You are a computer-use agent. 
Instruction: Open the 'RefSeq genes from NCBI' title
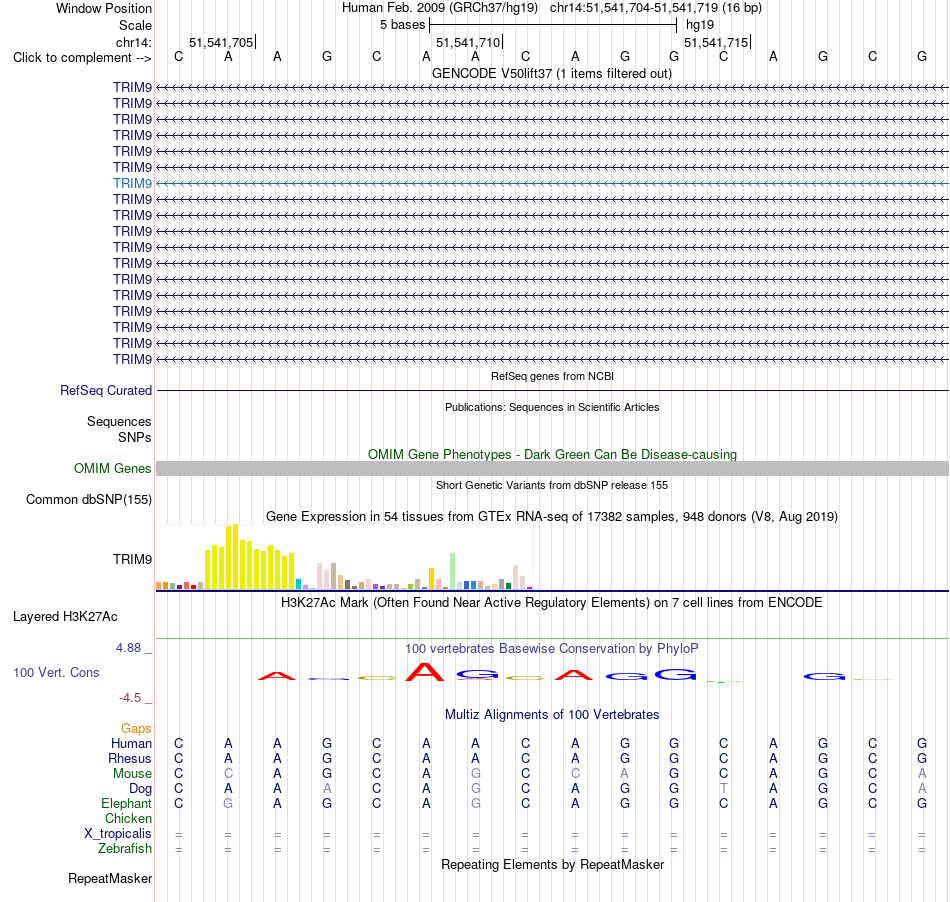tap(552, 376)
